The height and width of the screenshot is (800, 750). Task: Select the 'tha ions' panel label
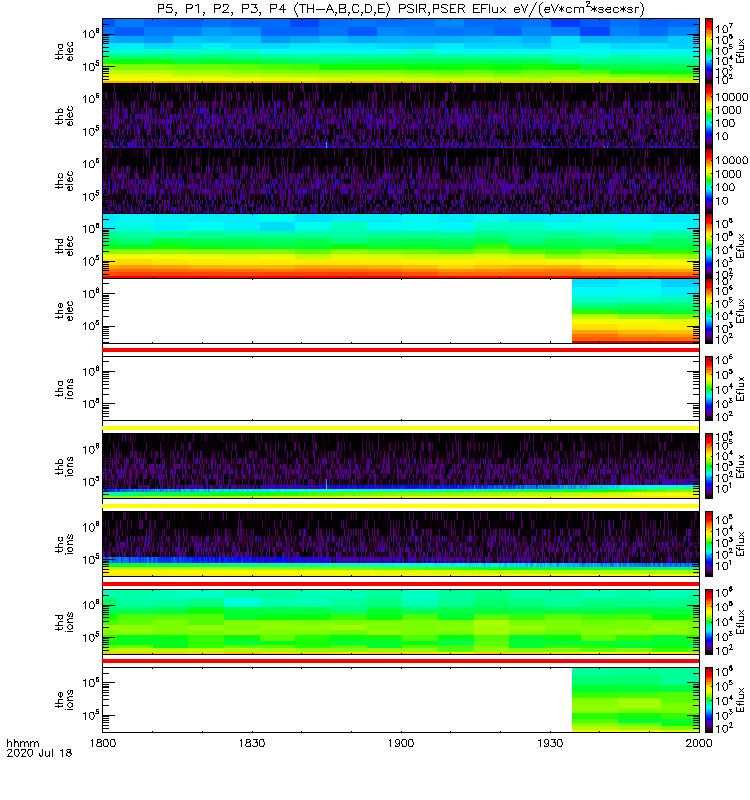[65, 388]
